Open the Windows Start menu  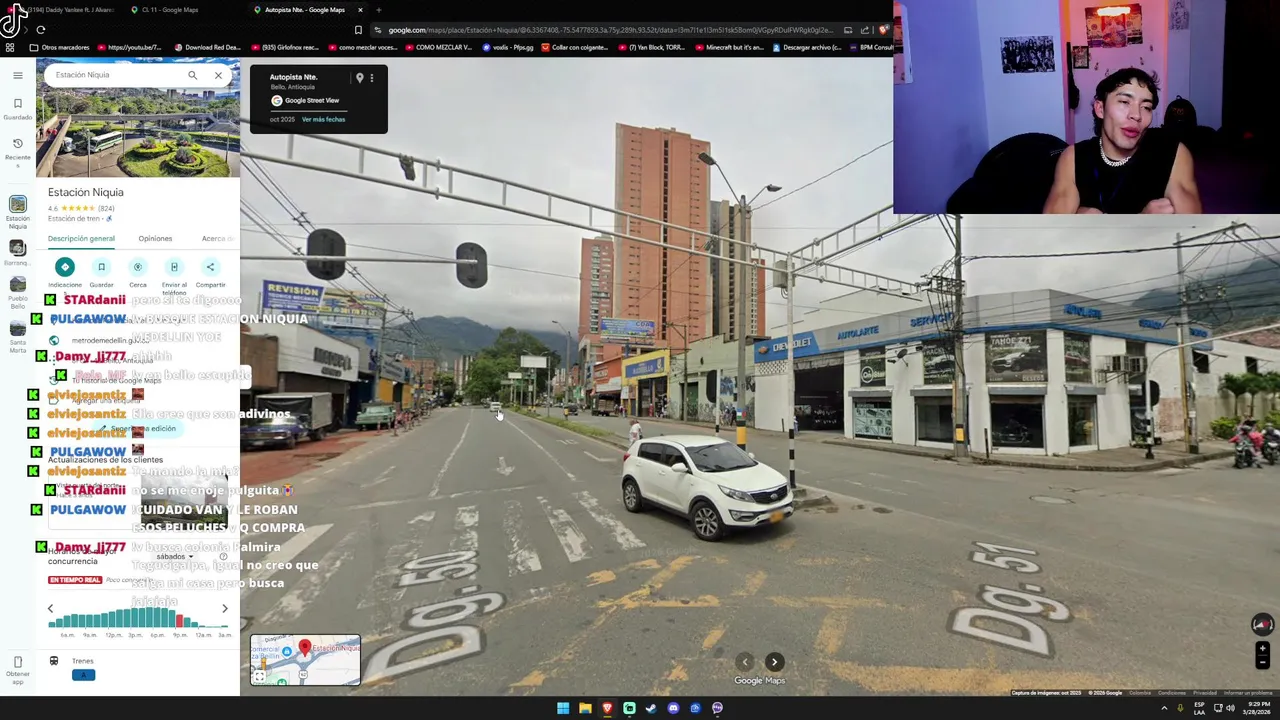click(x=563, y=708)
